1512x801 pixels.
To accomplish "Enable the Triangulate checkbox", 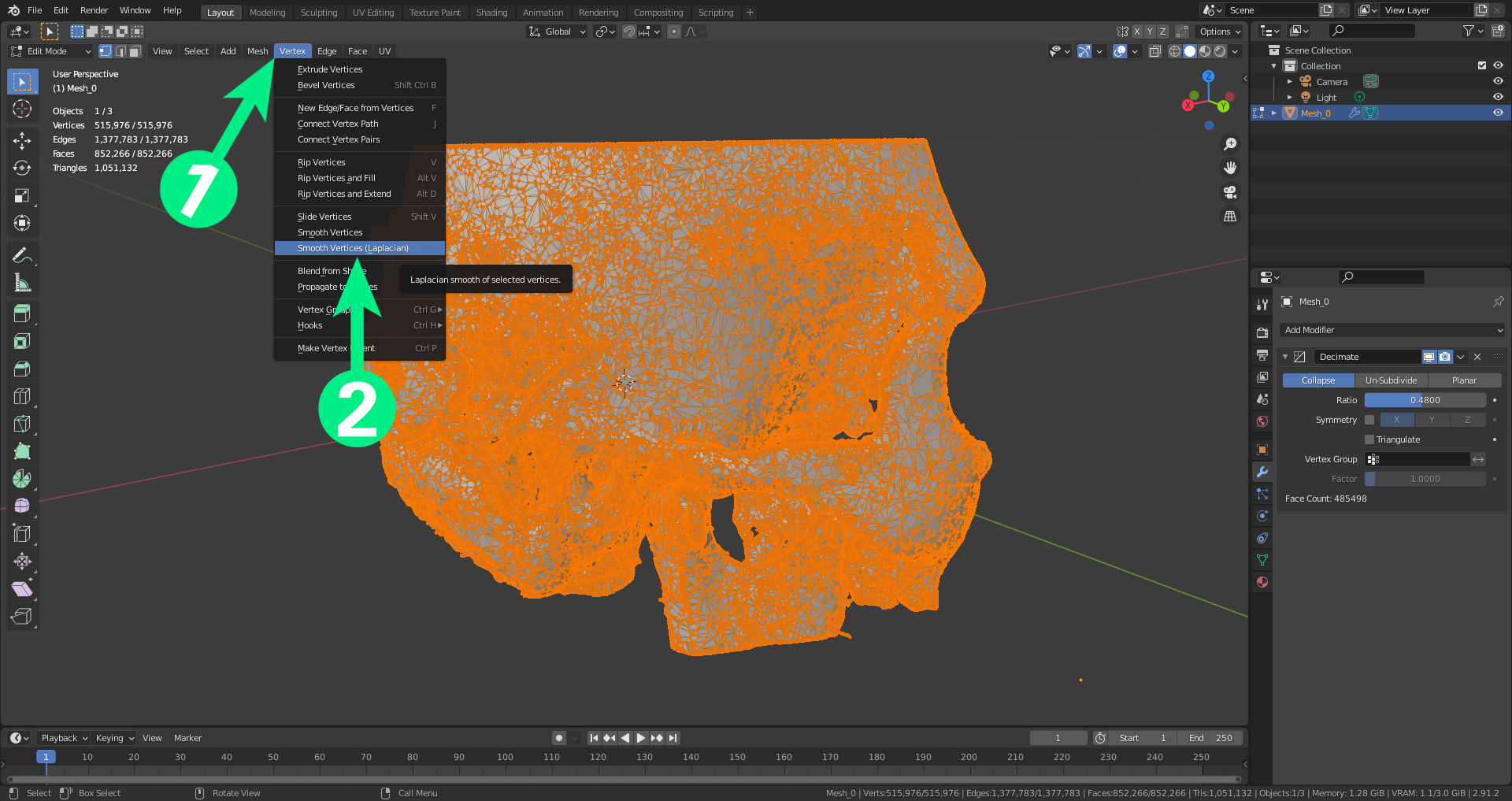I will tap(1369, 439).
